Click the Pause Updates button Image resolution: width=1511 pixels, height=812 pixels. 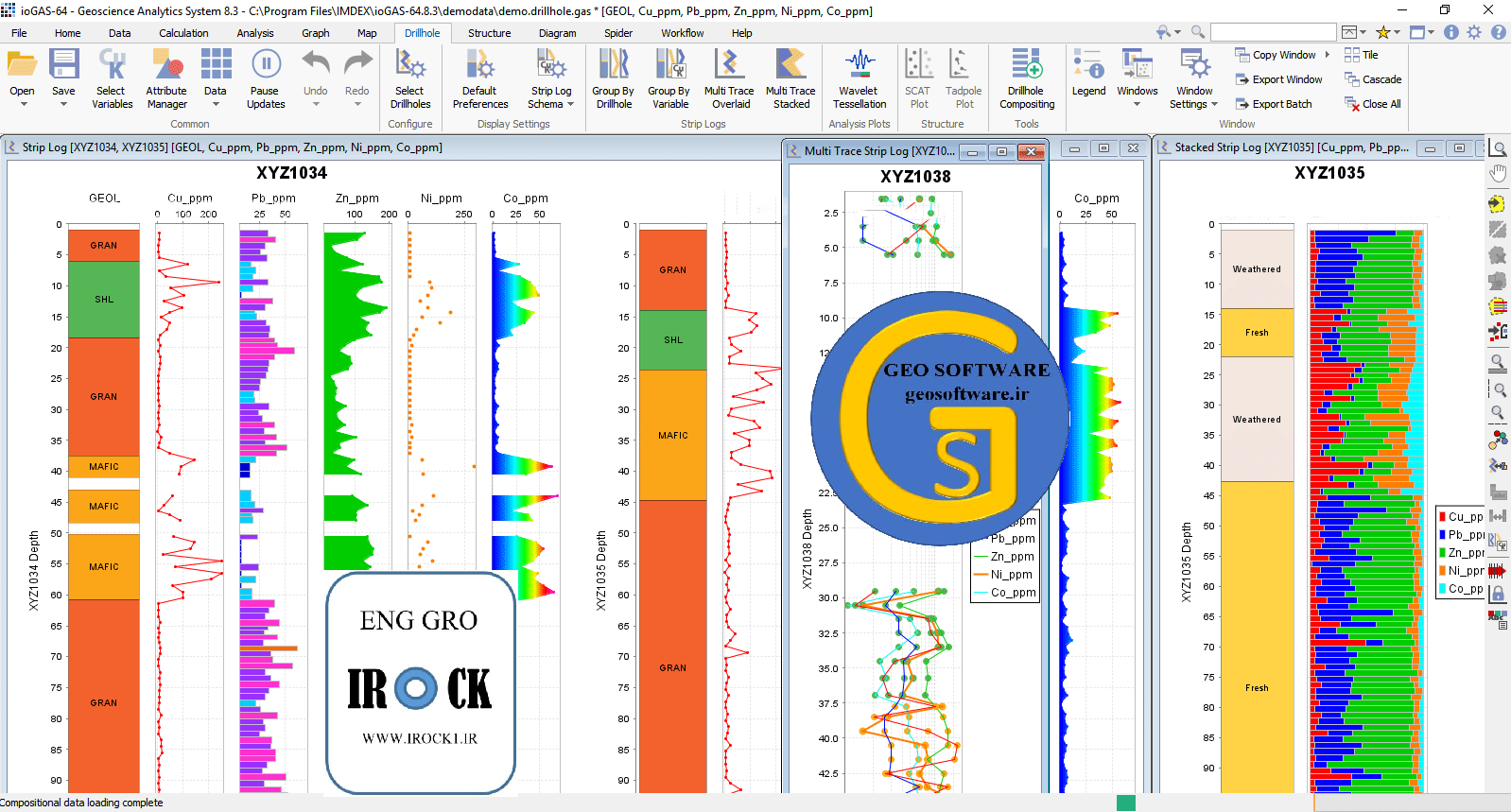[x=266, y=78]
